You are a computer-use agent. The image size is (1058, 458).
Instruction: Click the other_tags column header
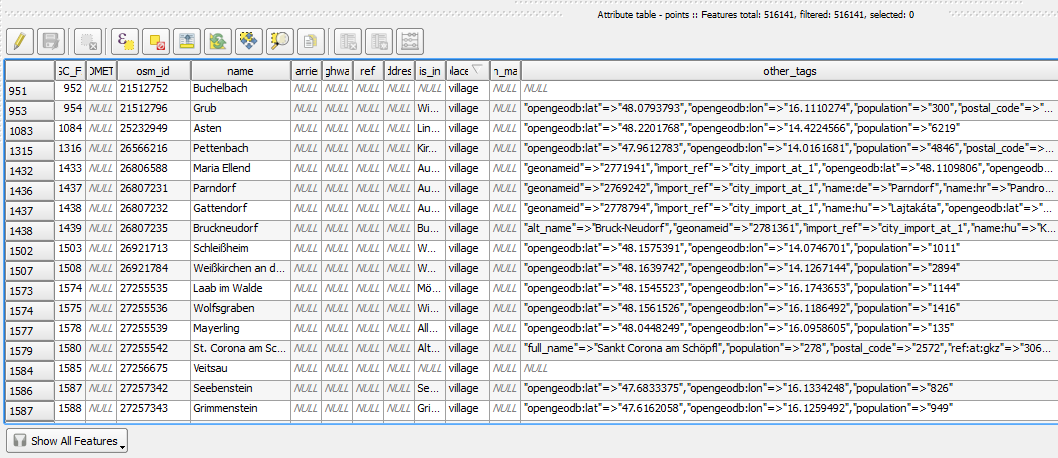coord(783,71)
